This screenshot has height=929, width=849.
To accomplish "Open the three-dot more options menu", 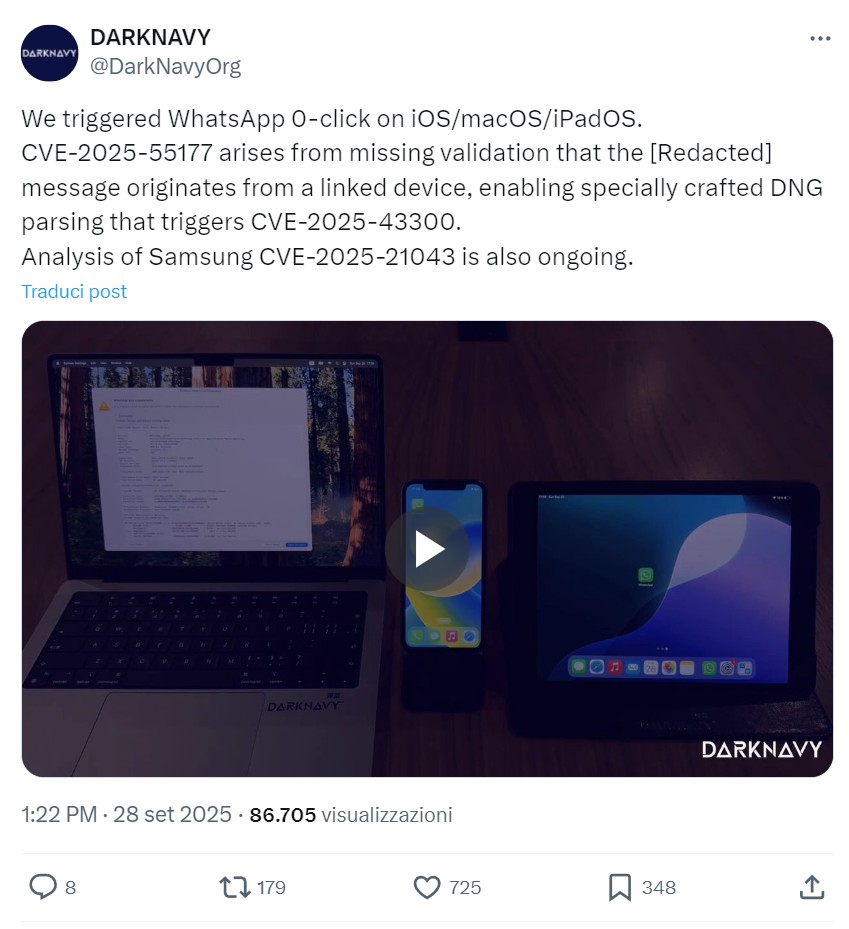I will click(x=819, y=39).
